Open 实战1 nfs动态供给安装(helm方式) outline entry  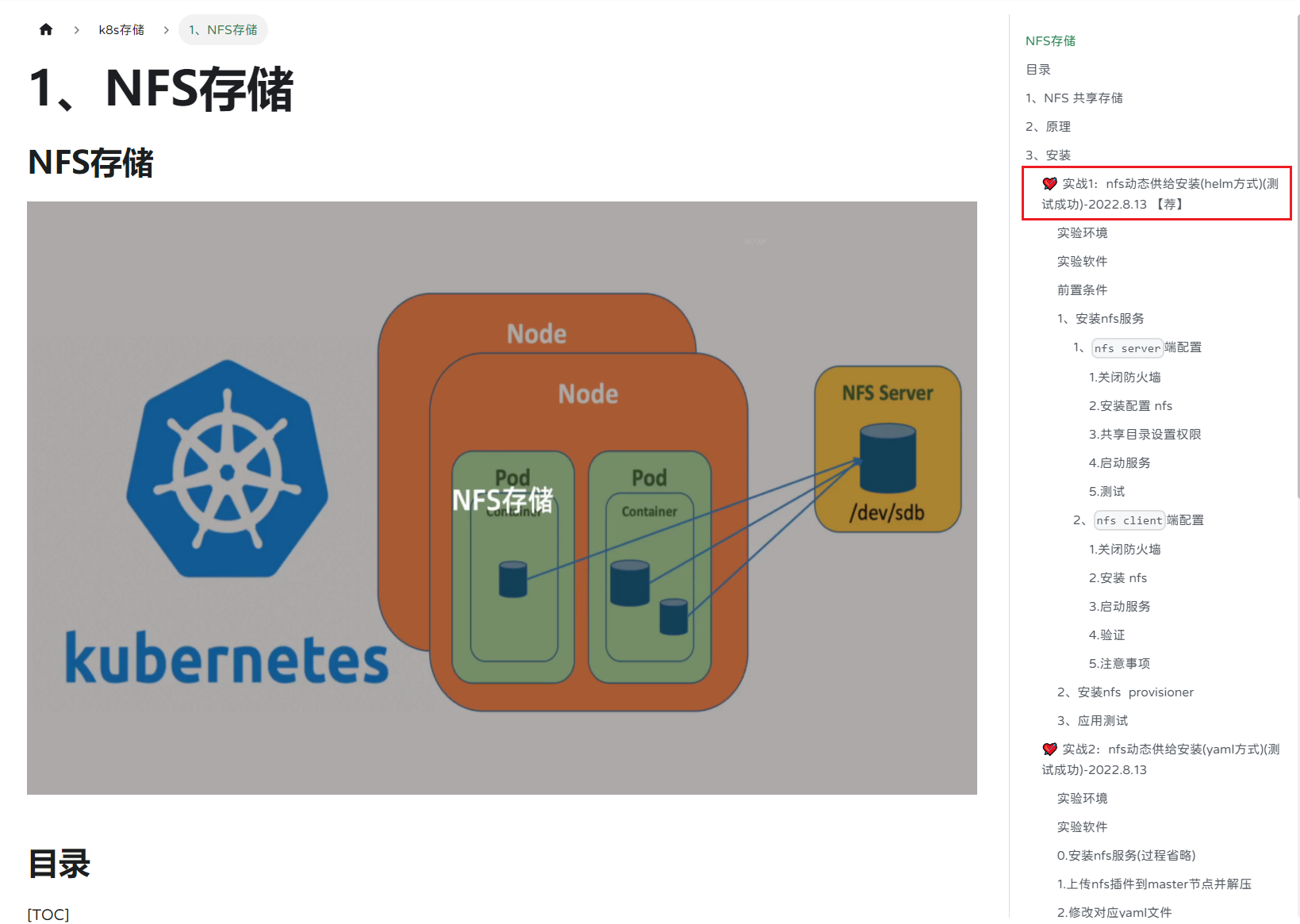1160,194
